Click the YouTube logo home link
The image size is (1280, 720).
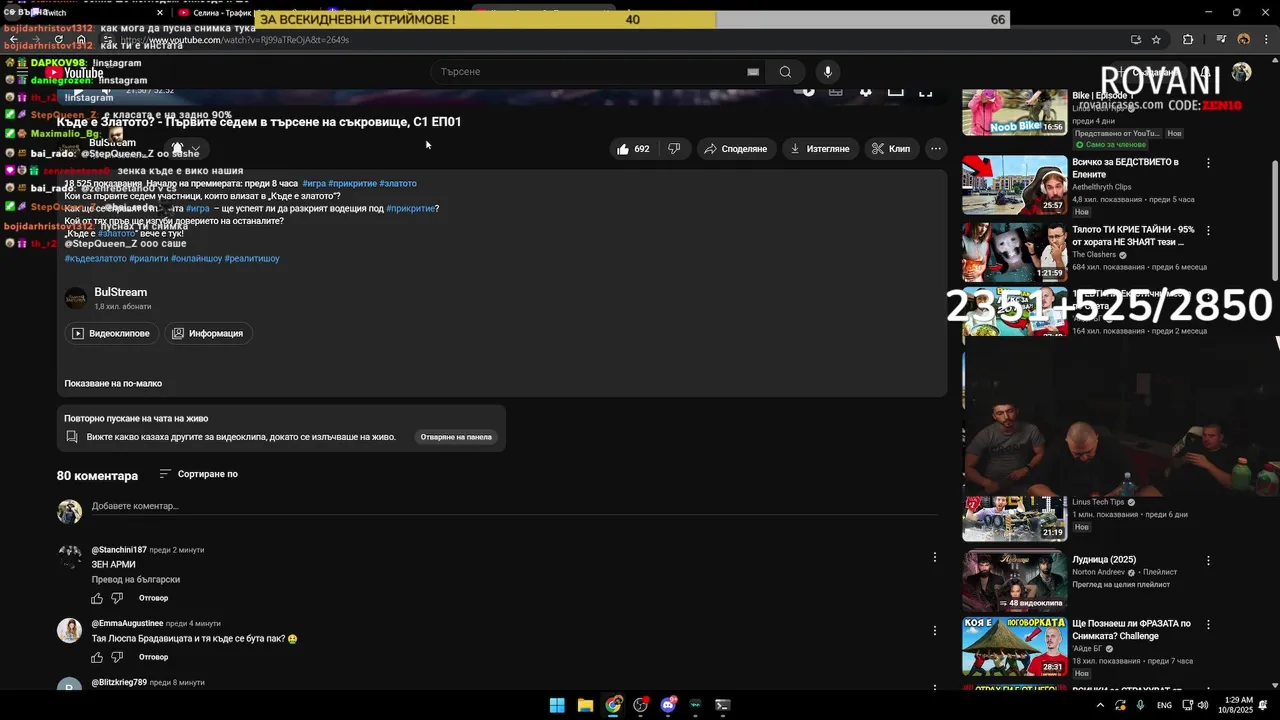74,72
